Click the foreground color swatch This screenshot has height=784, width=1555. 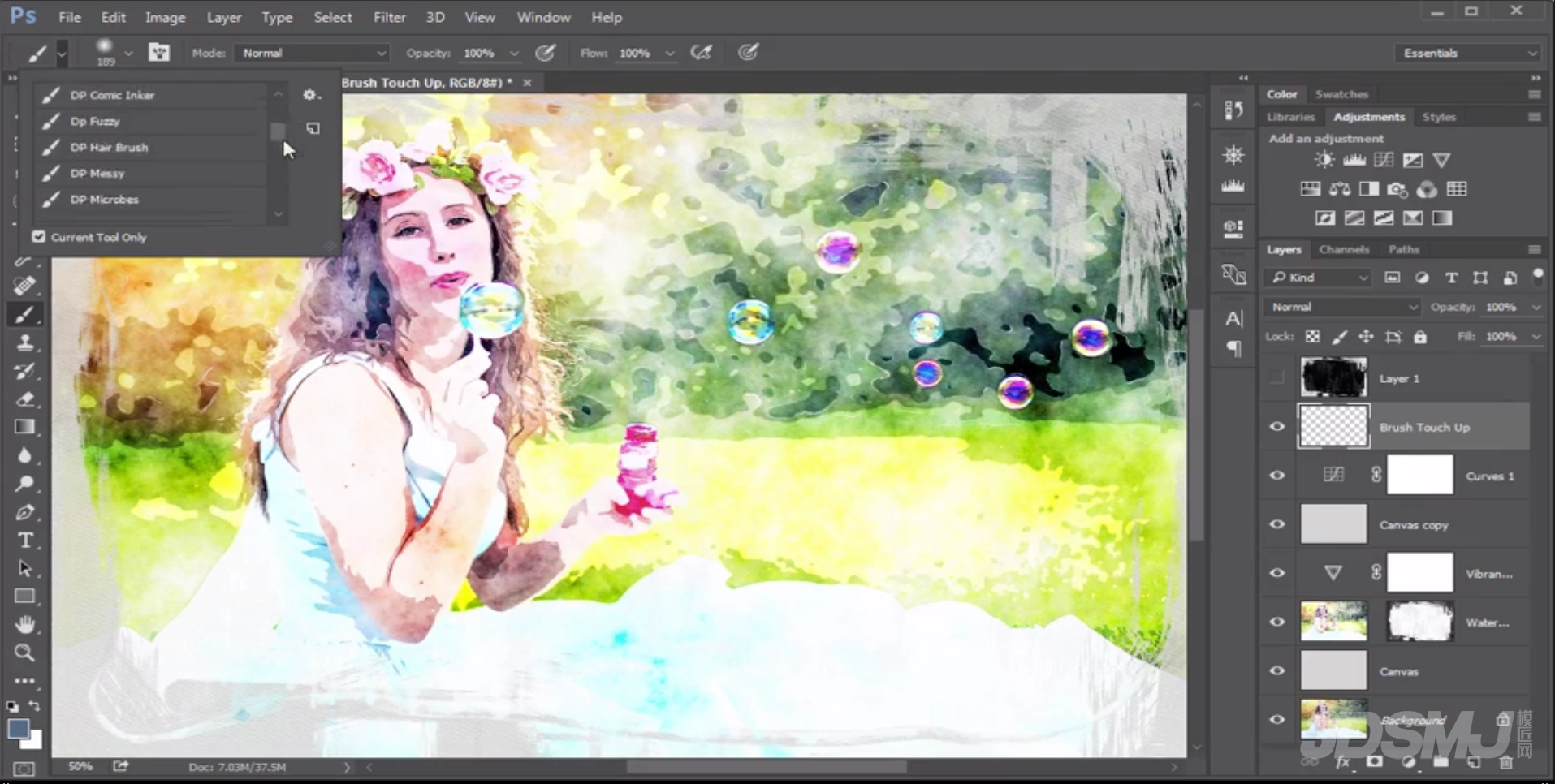pos(17,728)
